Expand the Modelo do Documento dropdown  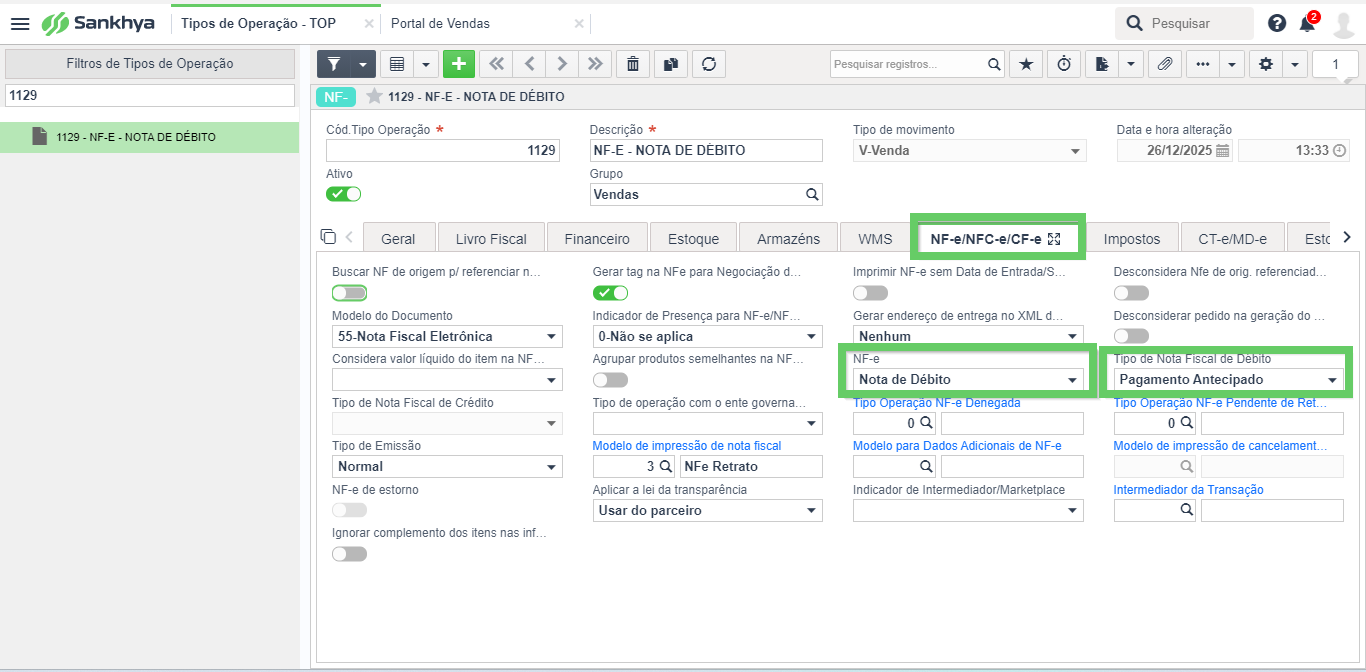(447, 336)
